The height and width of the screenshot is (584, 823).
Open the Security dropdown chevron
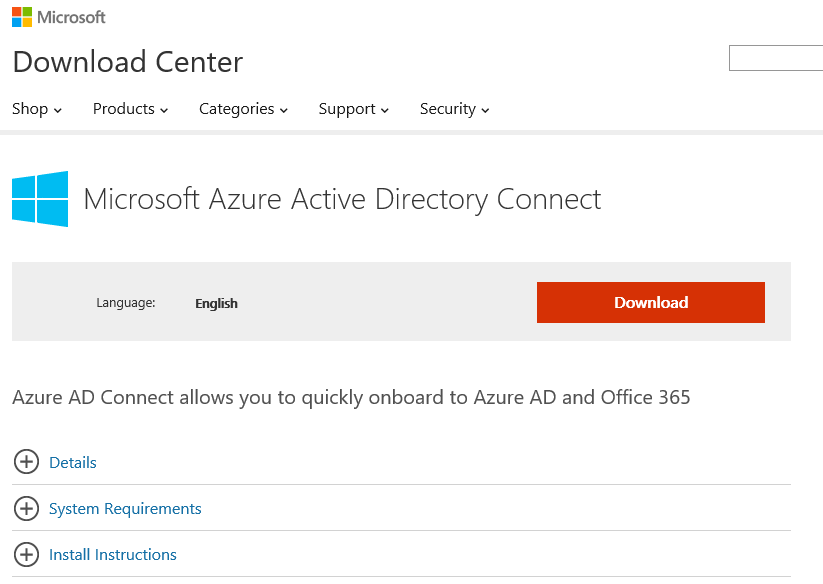click(x=485, y=110)
